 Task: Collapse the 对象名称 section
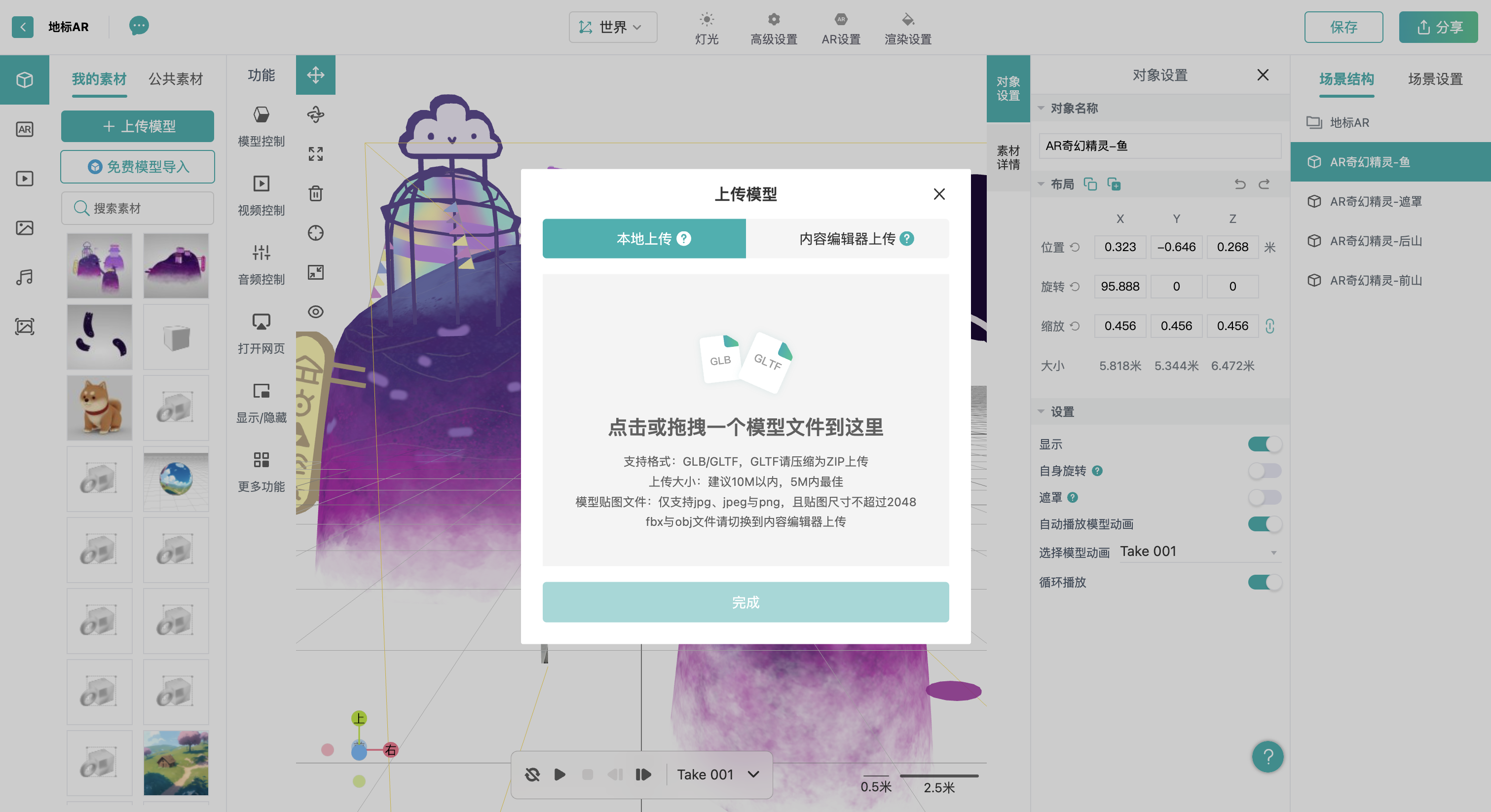tap(1041, 108)
